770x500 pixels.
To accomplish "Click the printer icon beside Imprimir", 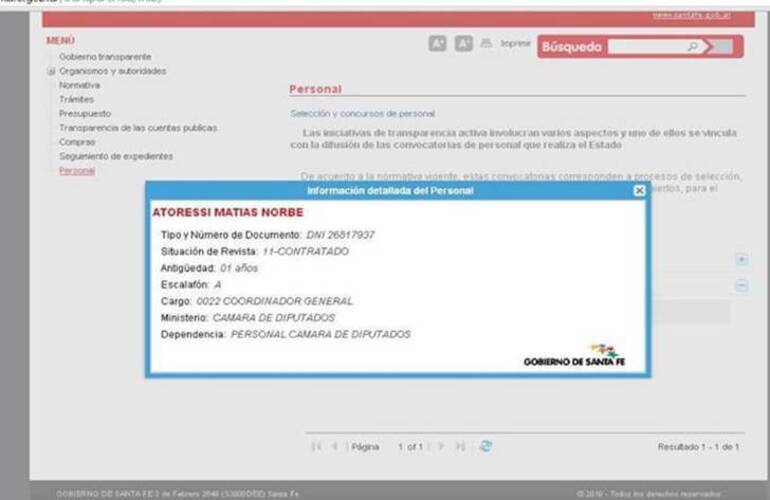I will (486, 43).
